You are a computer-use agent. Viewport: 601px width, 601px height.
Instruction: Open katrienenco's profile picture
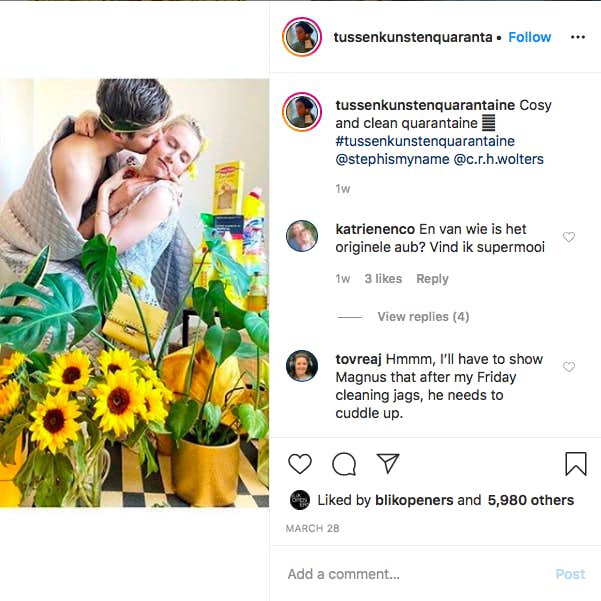[x=302, y=236]
